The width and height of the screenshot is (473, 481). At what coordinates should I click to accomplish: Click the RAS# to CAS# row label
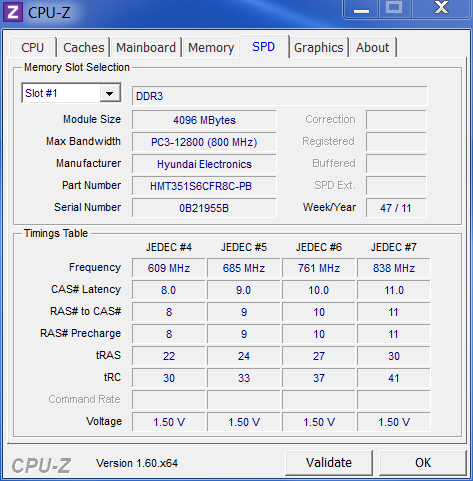pyautogui.click(x=86, y=311)
